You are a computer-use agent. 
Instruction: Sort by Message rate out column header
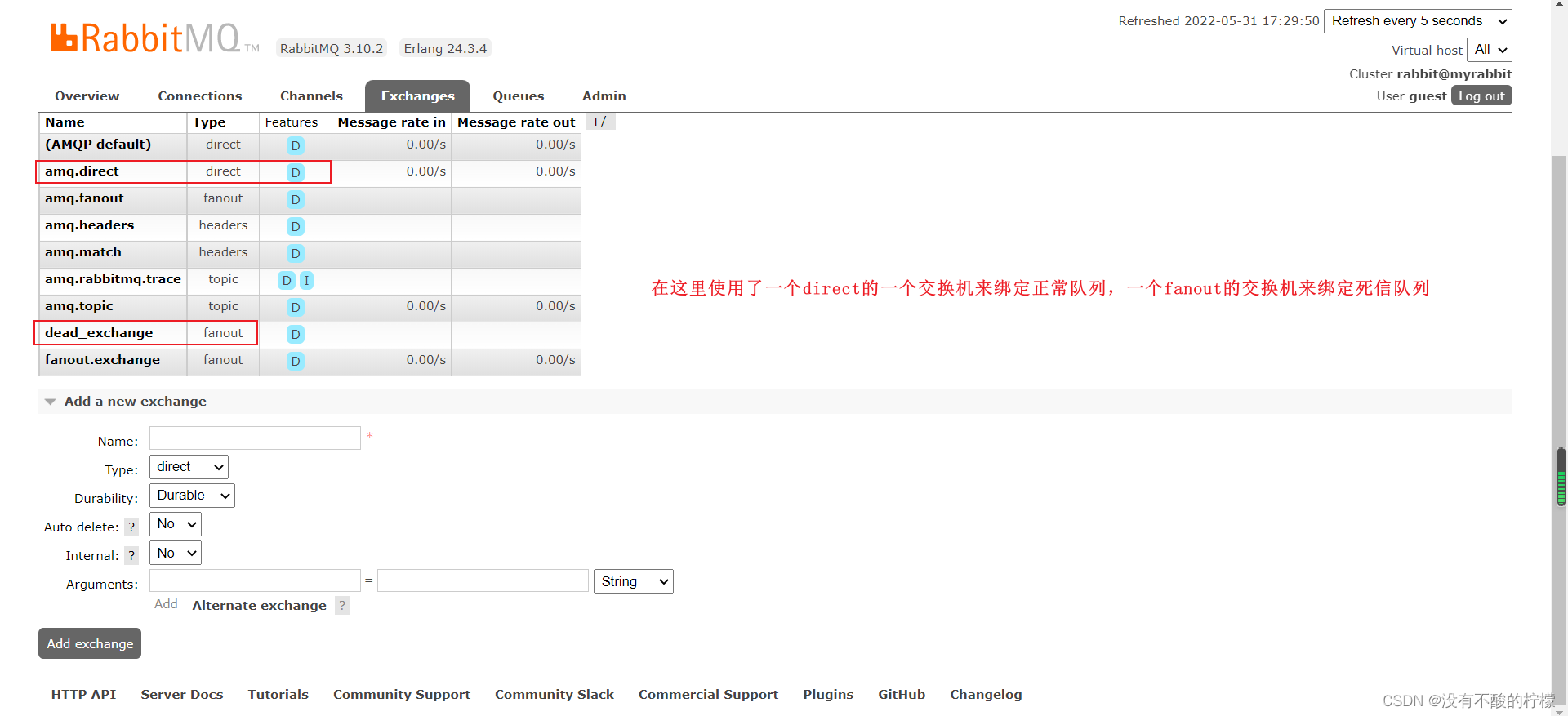tap(516, 122)
